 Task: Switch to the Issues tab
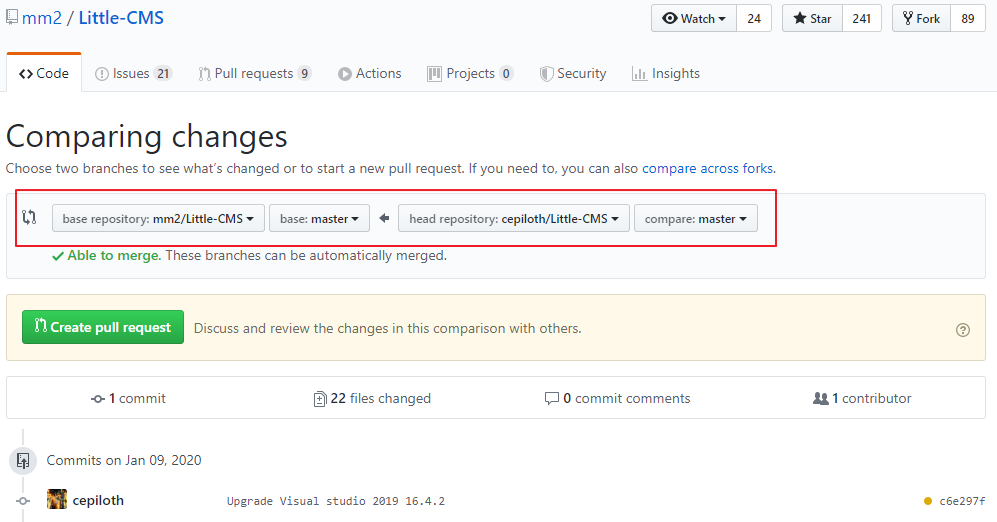click(x=133, y=73)
